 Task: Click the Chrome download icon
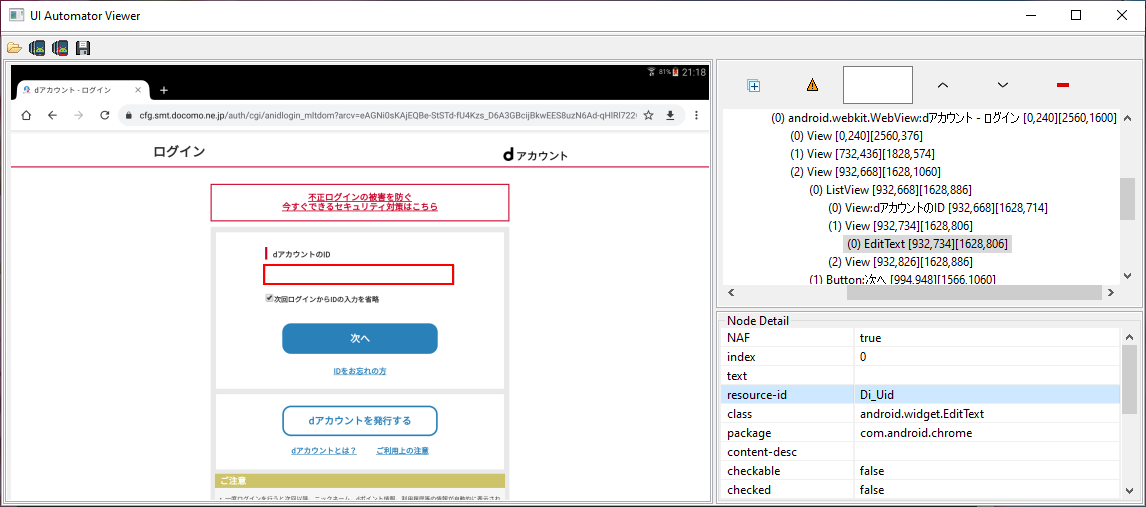click(669, 115)
